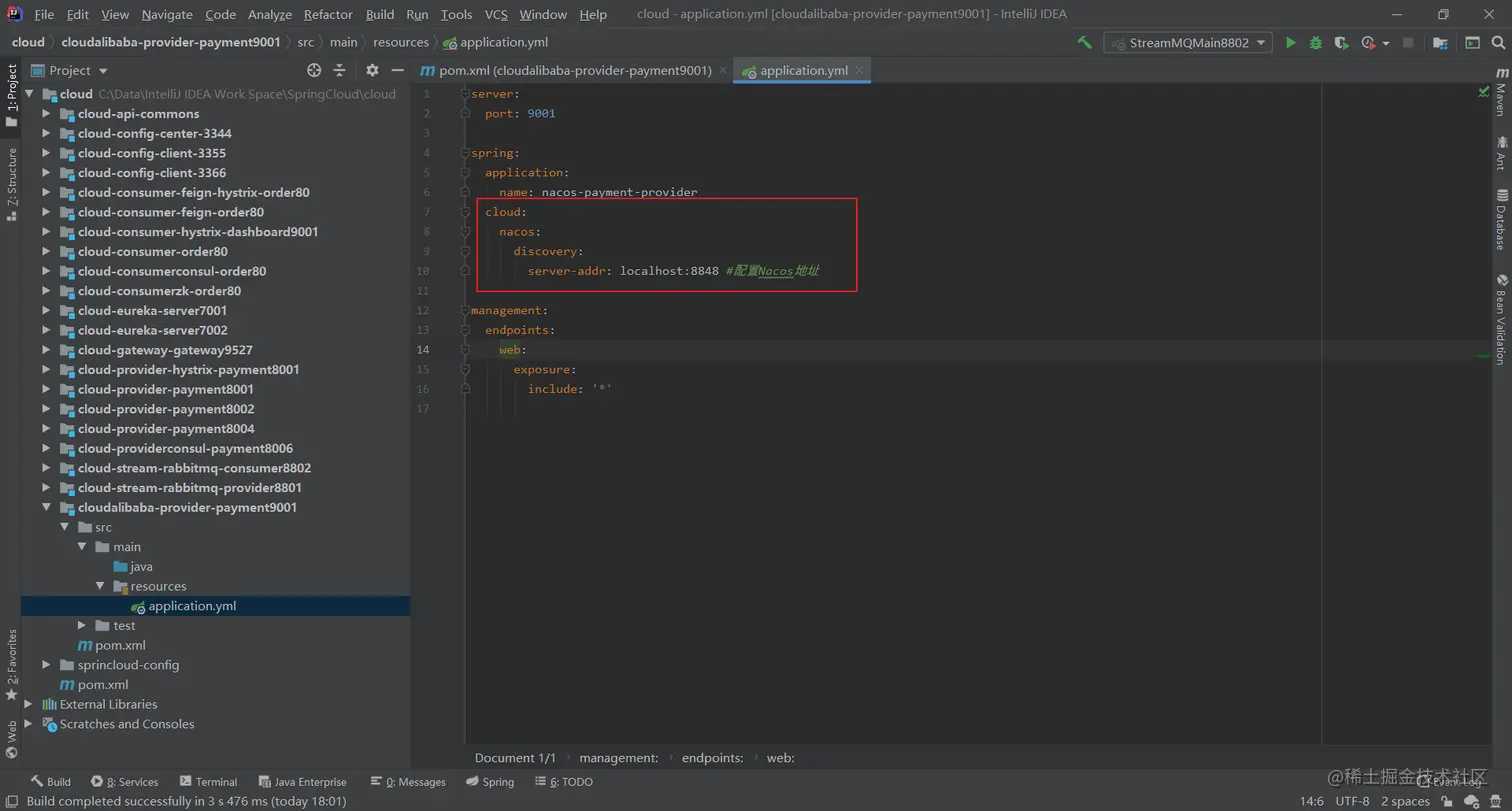This screenshot has height=811, width=1512.
Task: Open the File menu
Action: tap(44, 14)
